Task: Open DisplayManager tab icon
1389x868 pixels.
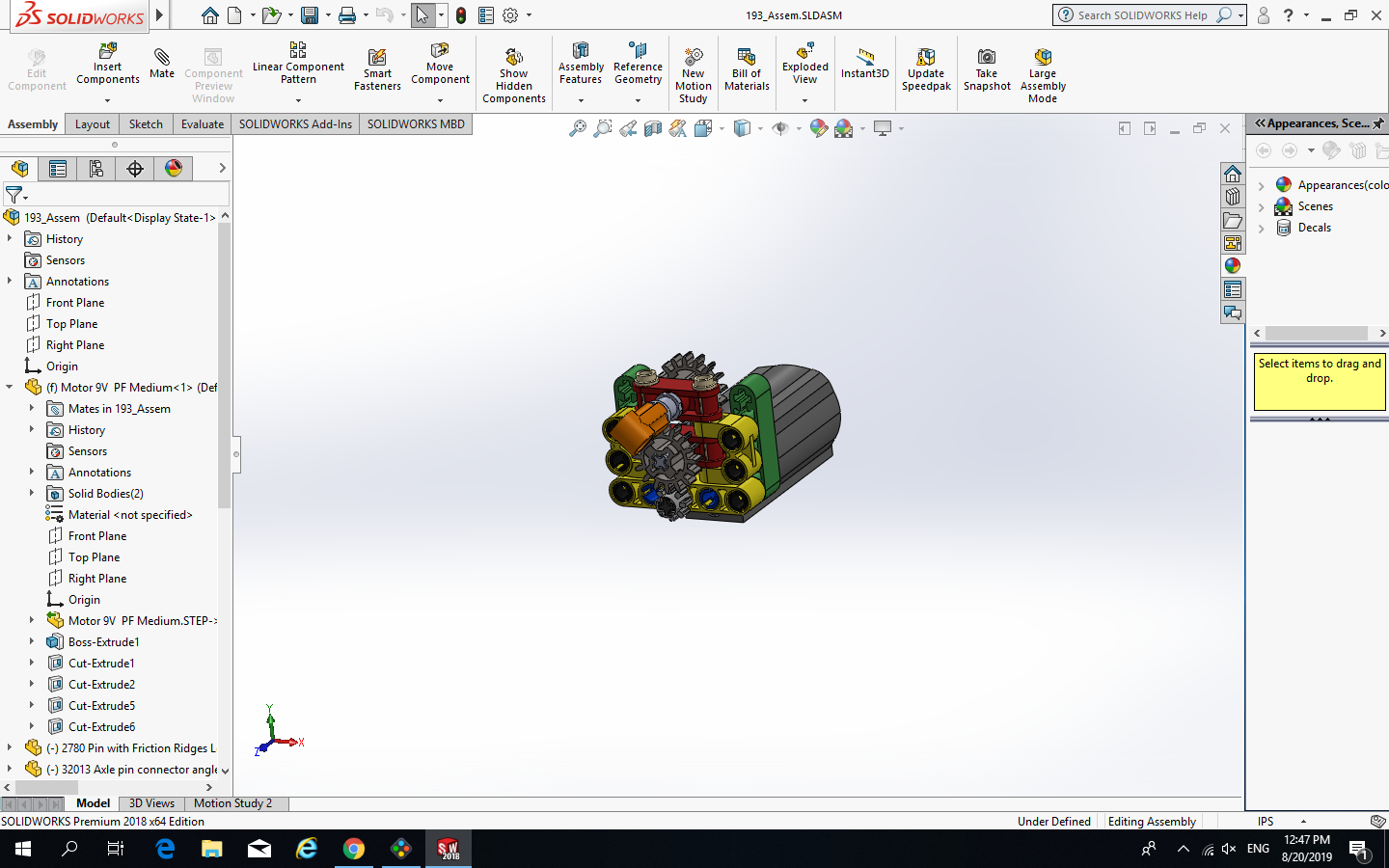Action: coord(174,169)
